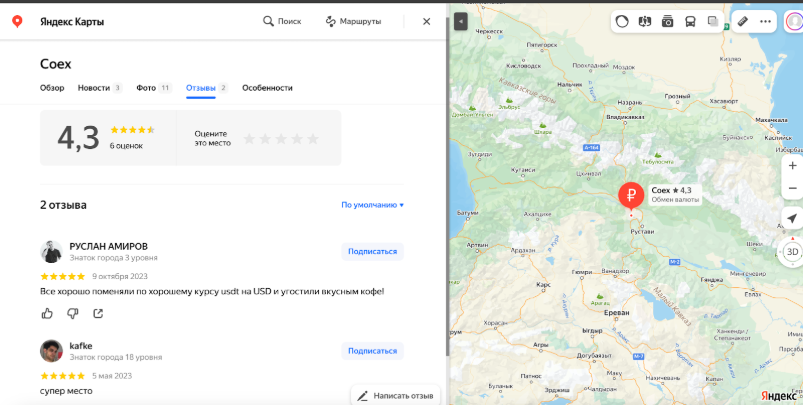Expand the 'По умолчанию' sort dropdown

click(x=373, y=205)
